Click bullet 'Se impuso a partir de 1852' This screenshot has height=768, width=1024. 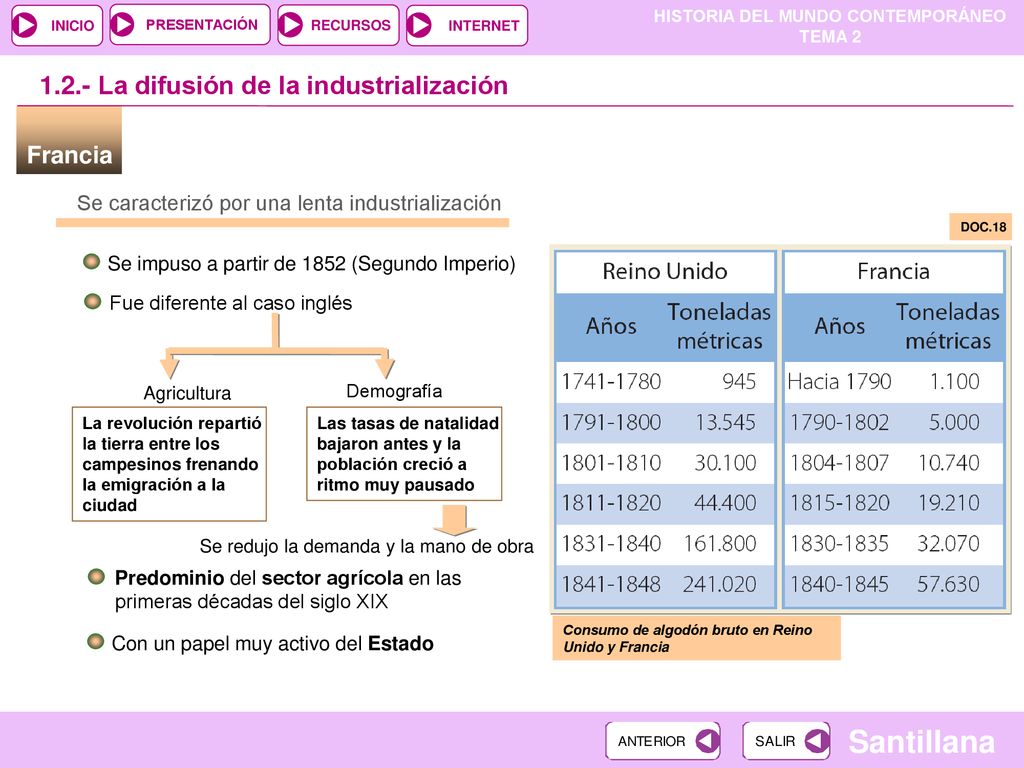[x=311, y=263]
